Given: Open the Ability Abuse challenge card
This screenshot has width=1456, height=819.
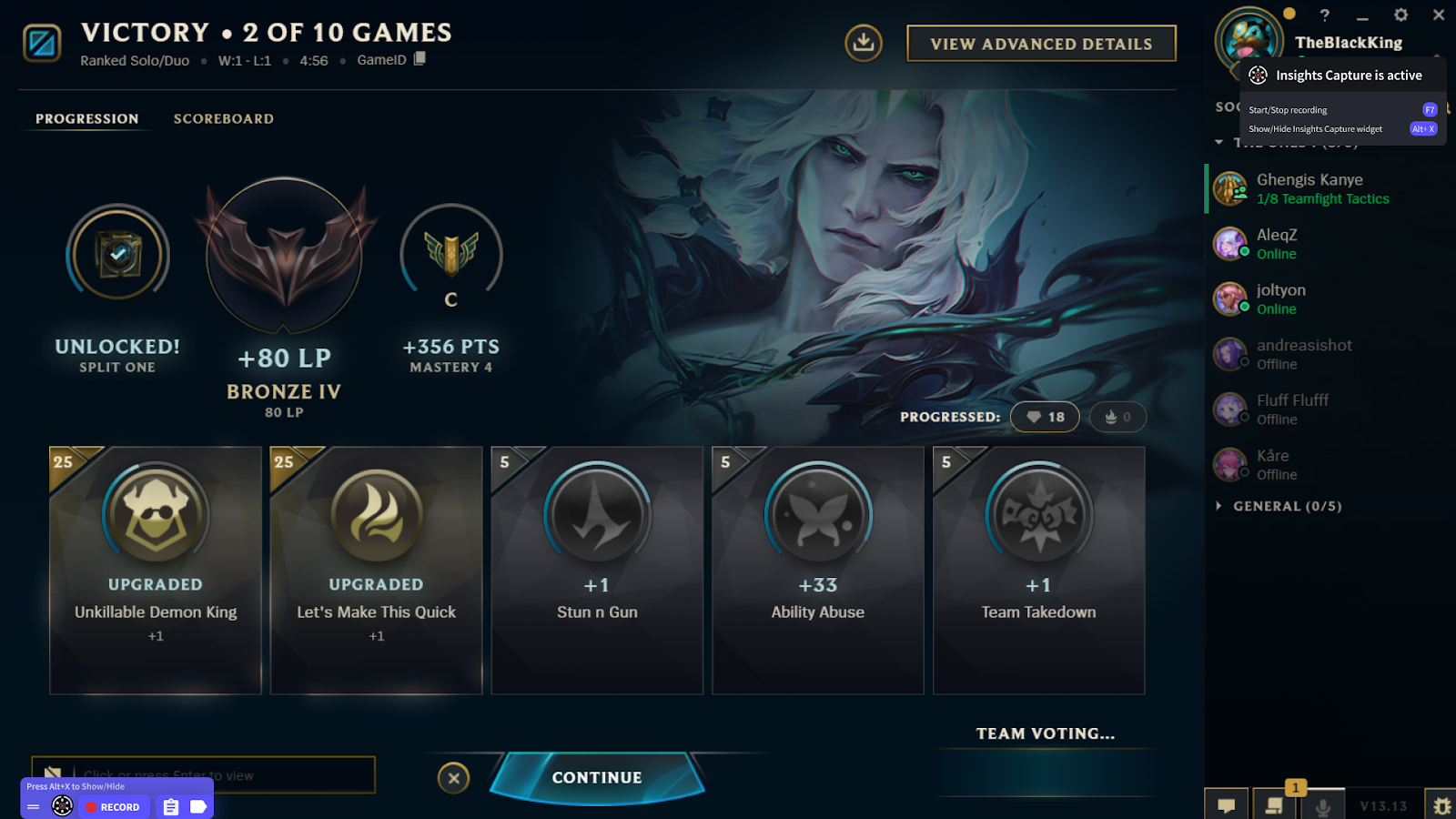Looking at the screenshot, I should 817,570.
